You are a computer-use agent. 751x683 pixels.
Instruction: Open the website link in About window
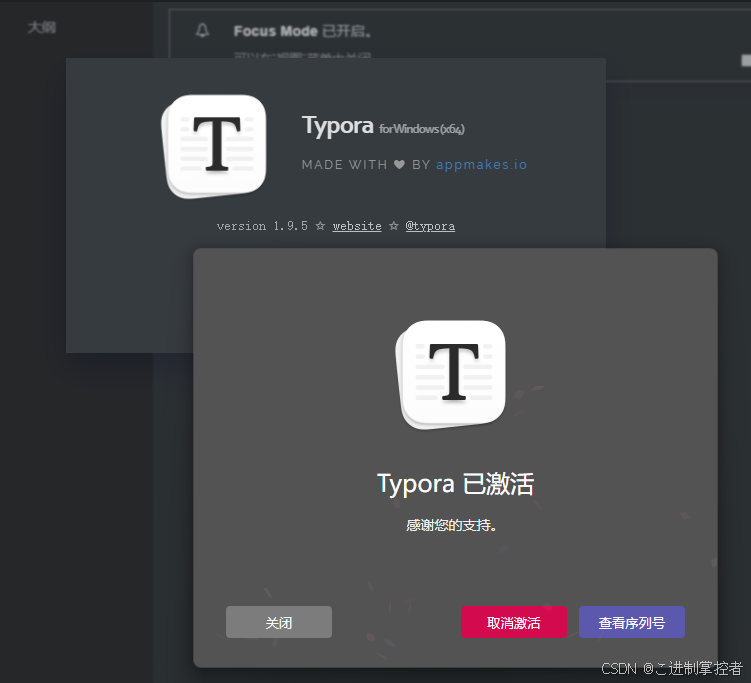pos(357,226)
